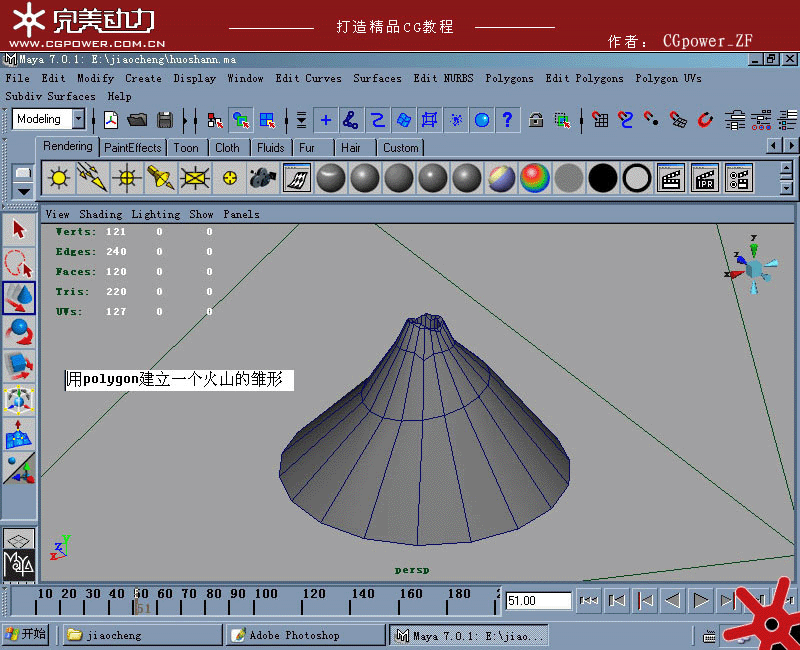
Task: Open the Hypershade shelf icon
Action: coord(296,178)
